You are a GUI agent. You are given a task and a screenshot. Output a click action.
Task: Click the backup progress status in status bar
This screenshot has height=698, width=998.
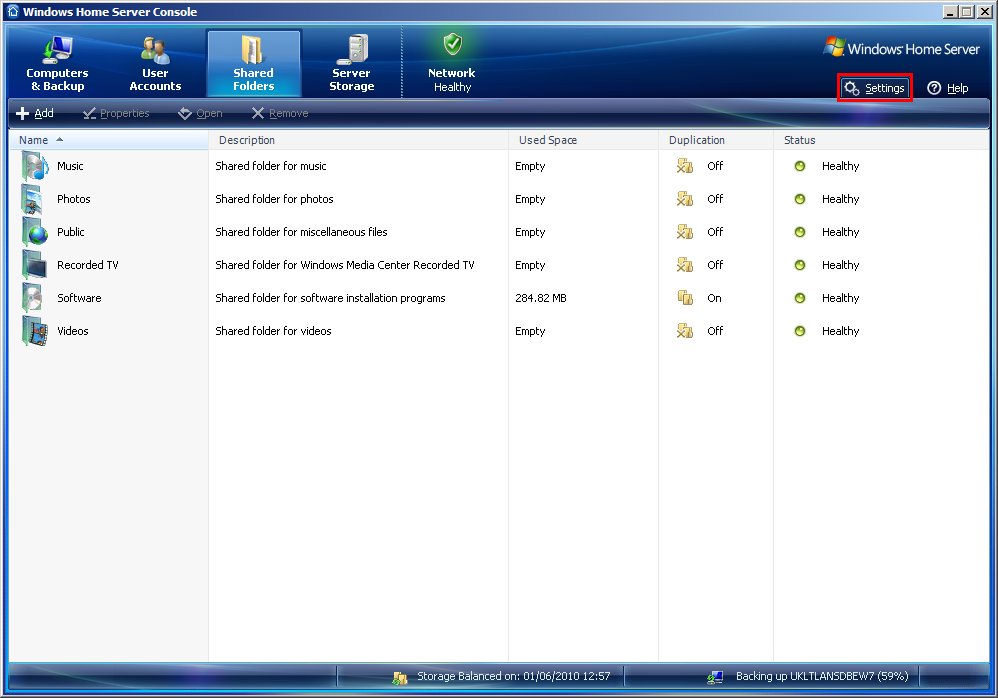[x=821, y=676]
